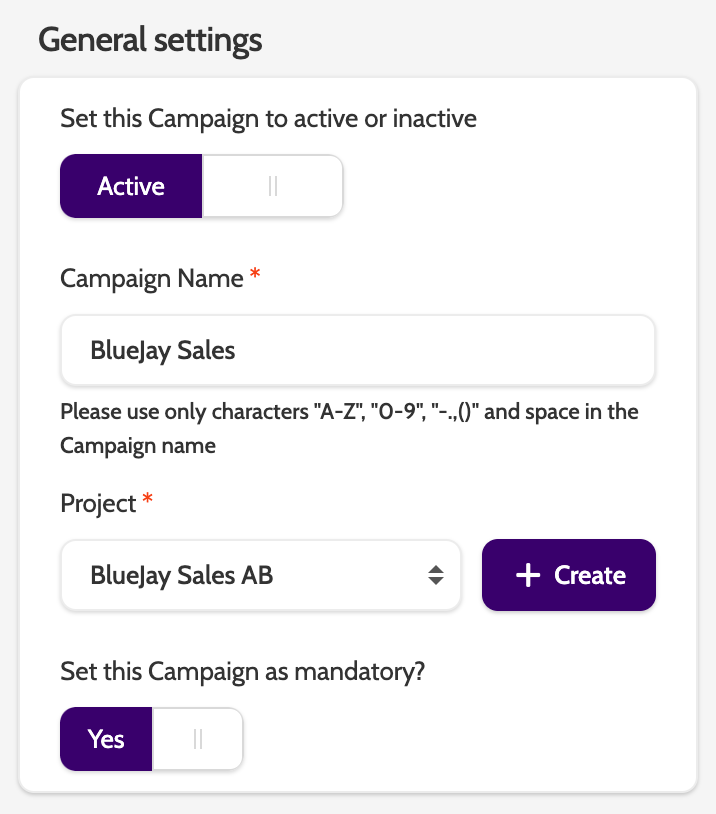Place cursor after "BlueJay Sales" text
The height and width of the screenshot is (814, 716).
239,351
